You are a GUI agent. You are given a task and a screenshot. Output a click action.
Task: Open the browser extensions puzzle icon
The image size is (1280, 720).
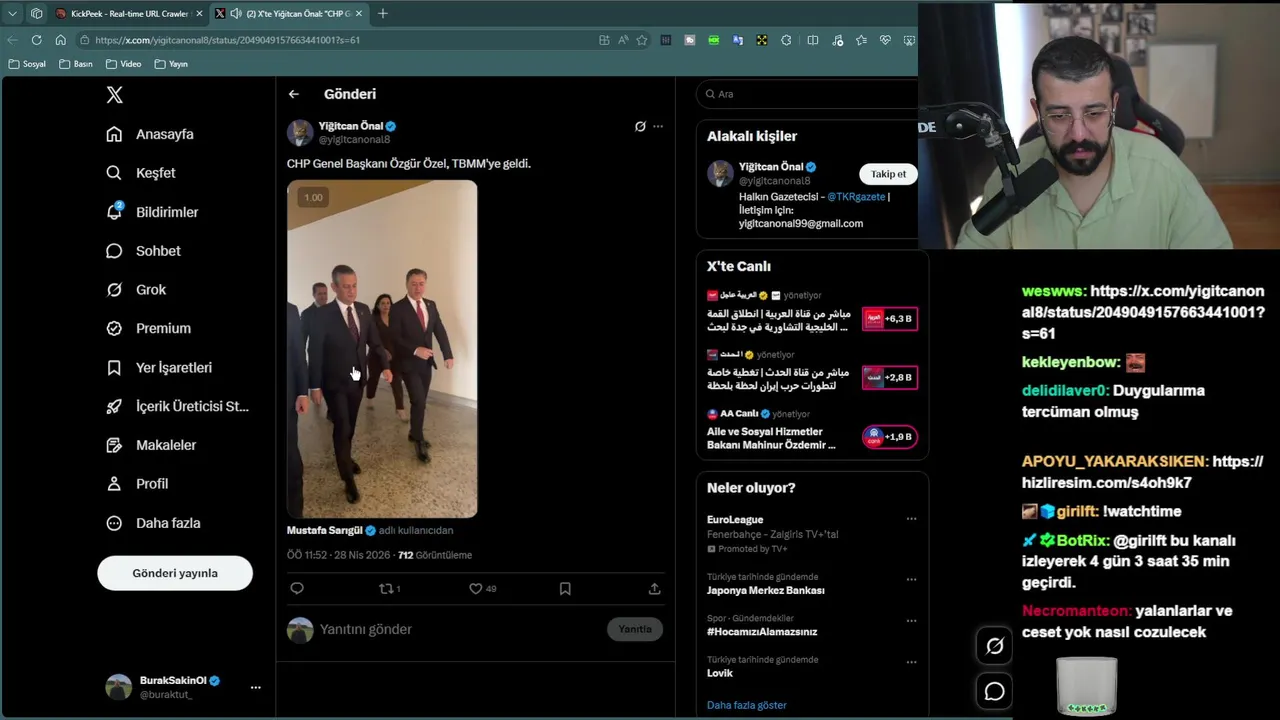coord(786,40)
